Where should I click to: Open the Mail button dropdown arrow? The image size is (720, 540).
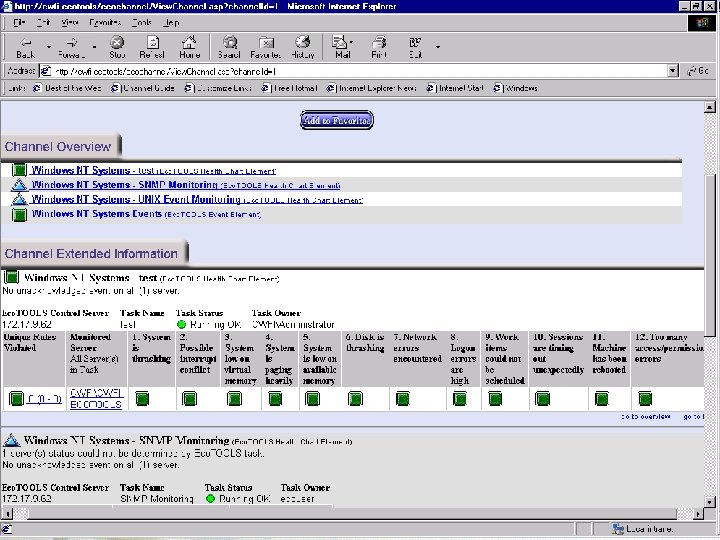[352, 44]
